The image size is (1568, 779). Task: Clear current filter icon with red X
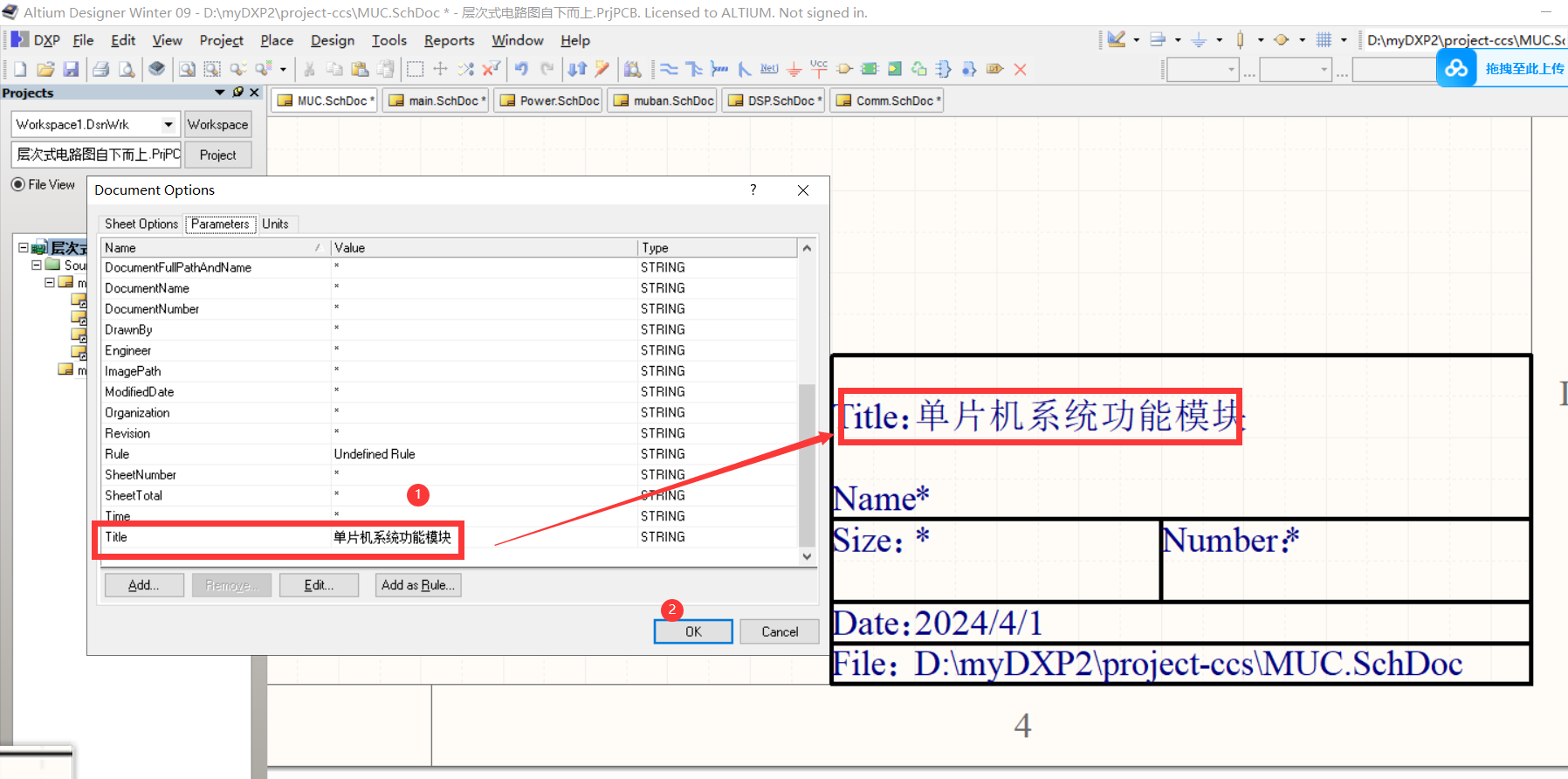click(492, 69)
